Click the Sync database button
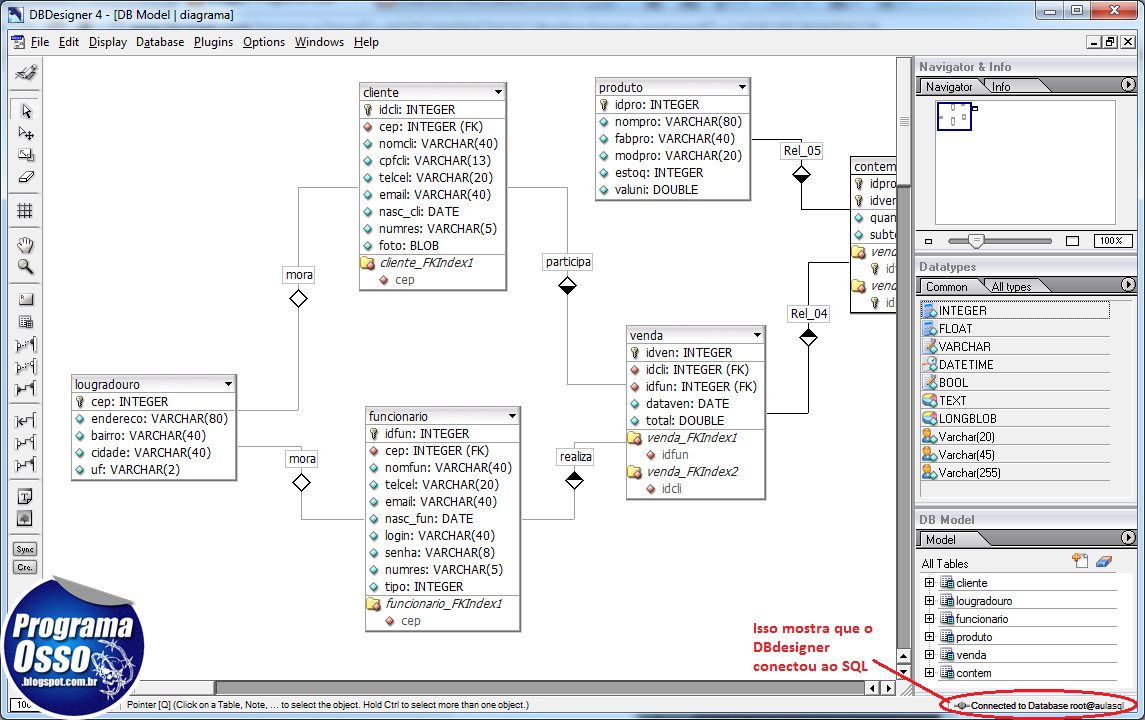This screenshot has width=1145, height=720. pos(26,549)
